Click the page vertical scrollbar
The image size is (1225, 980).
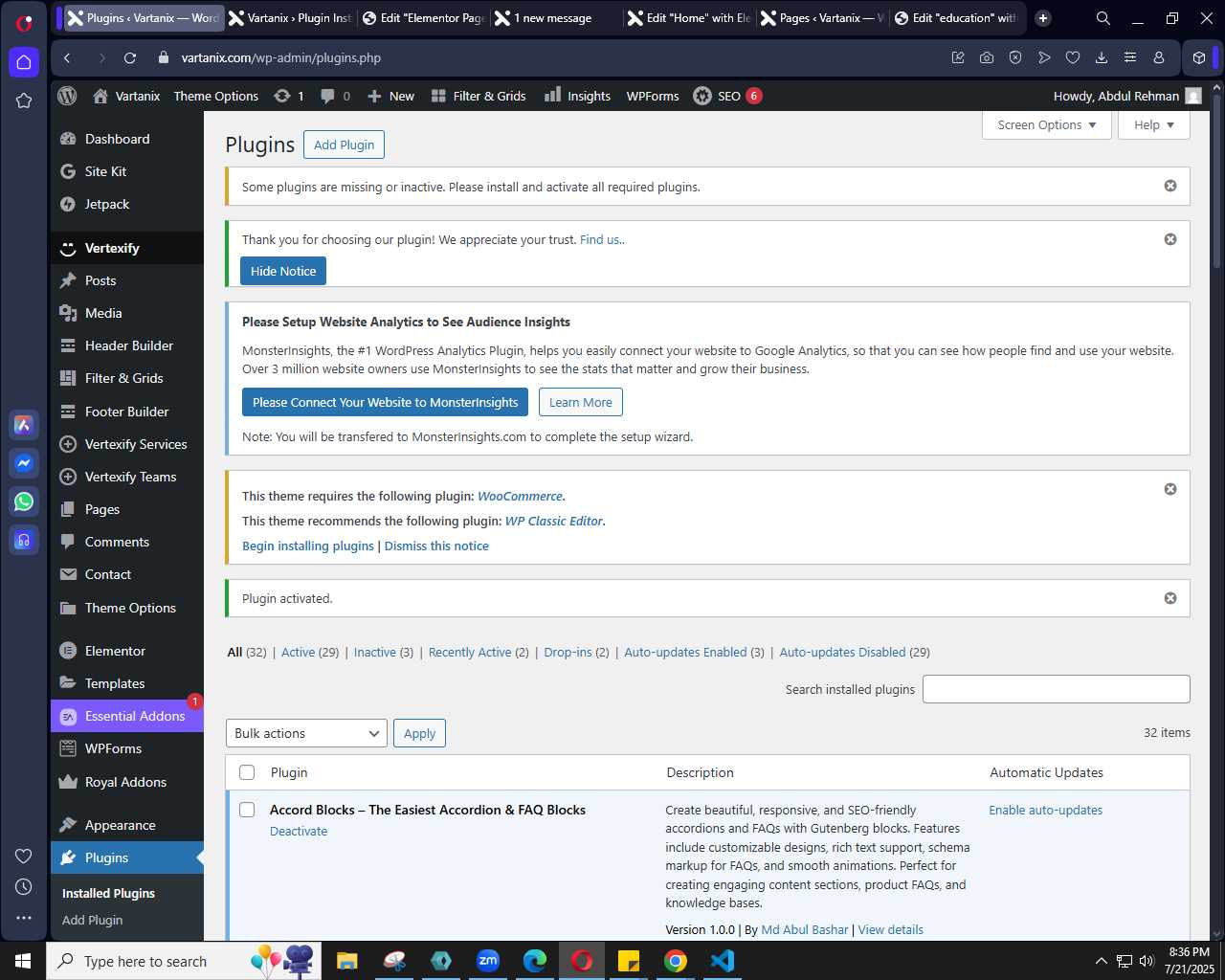point(1216,182)
